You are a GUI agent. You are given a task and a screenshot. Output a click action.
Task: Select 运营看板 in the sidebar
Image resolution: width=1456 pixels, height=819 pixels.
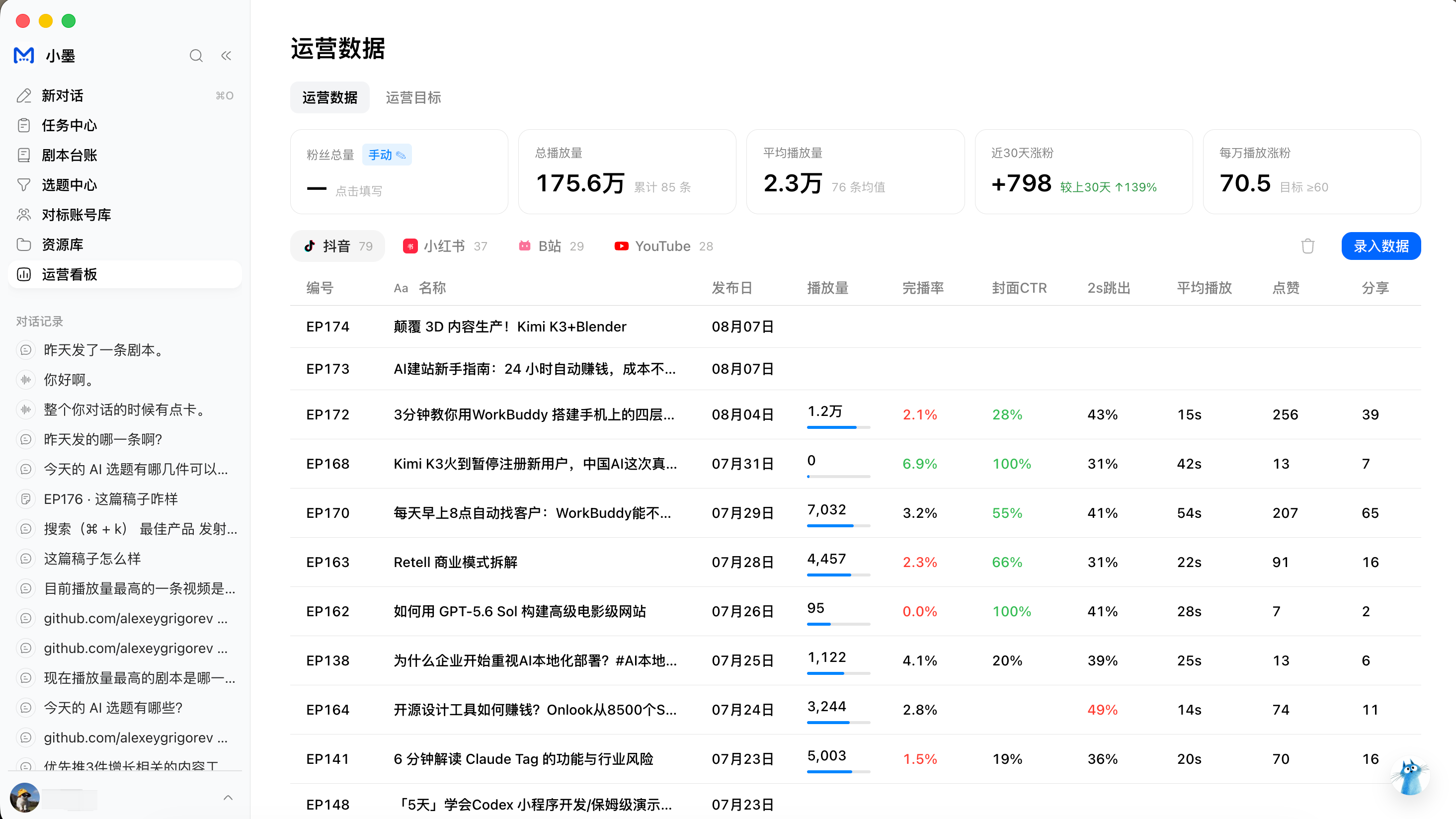click(x=125, y=275)
